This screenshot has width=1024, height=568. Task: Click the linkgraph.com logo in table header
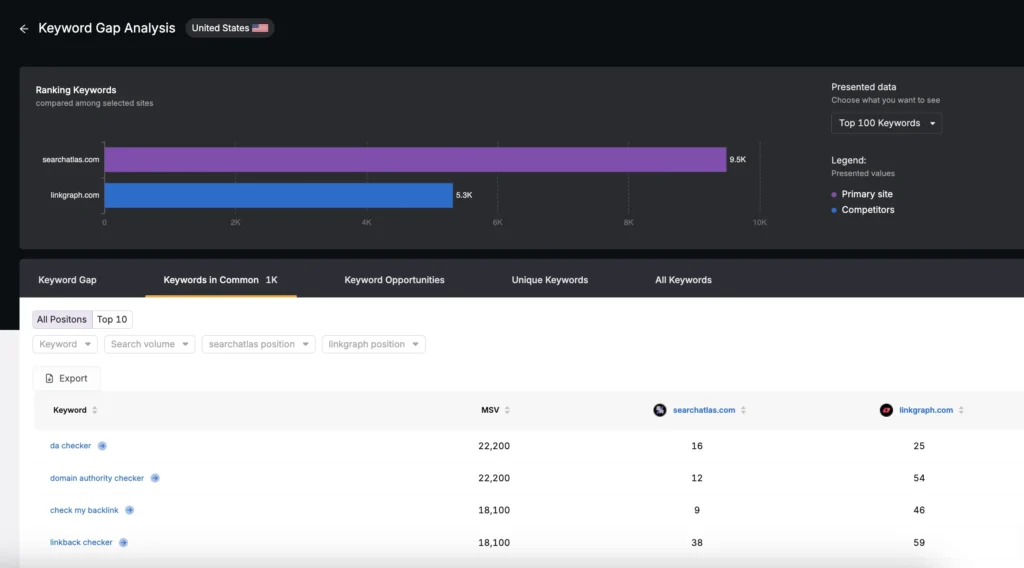click(x=886, y=410)
